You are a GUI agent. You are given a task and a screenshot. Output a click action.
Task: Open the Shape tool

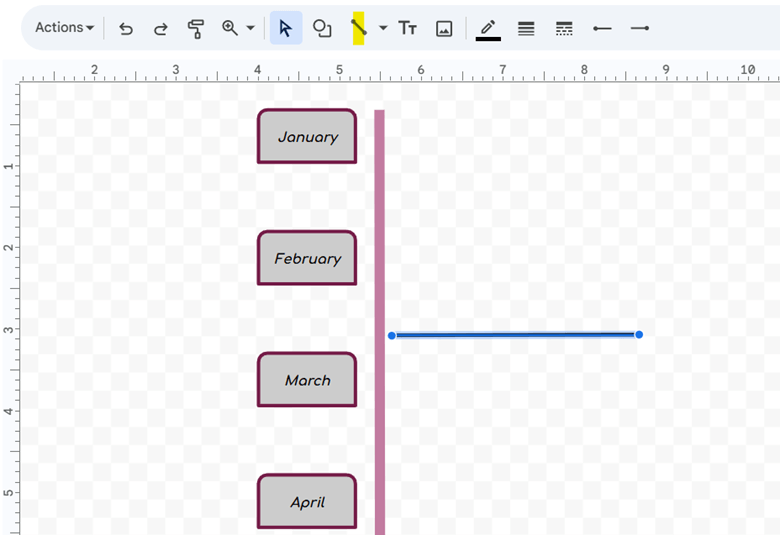click(322, 29)
